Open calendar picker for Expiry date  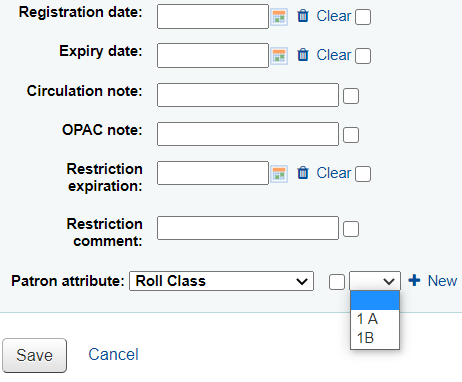tap(279, 56)
